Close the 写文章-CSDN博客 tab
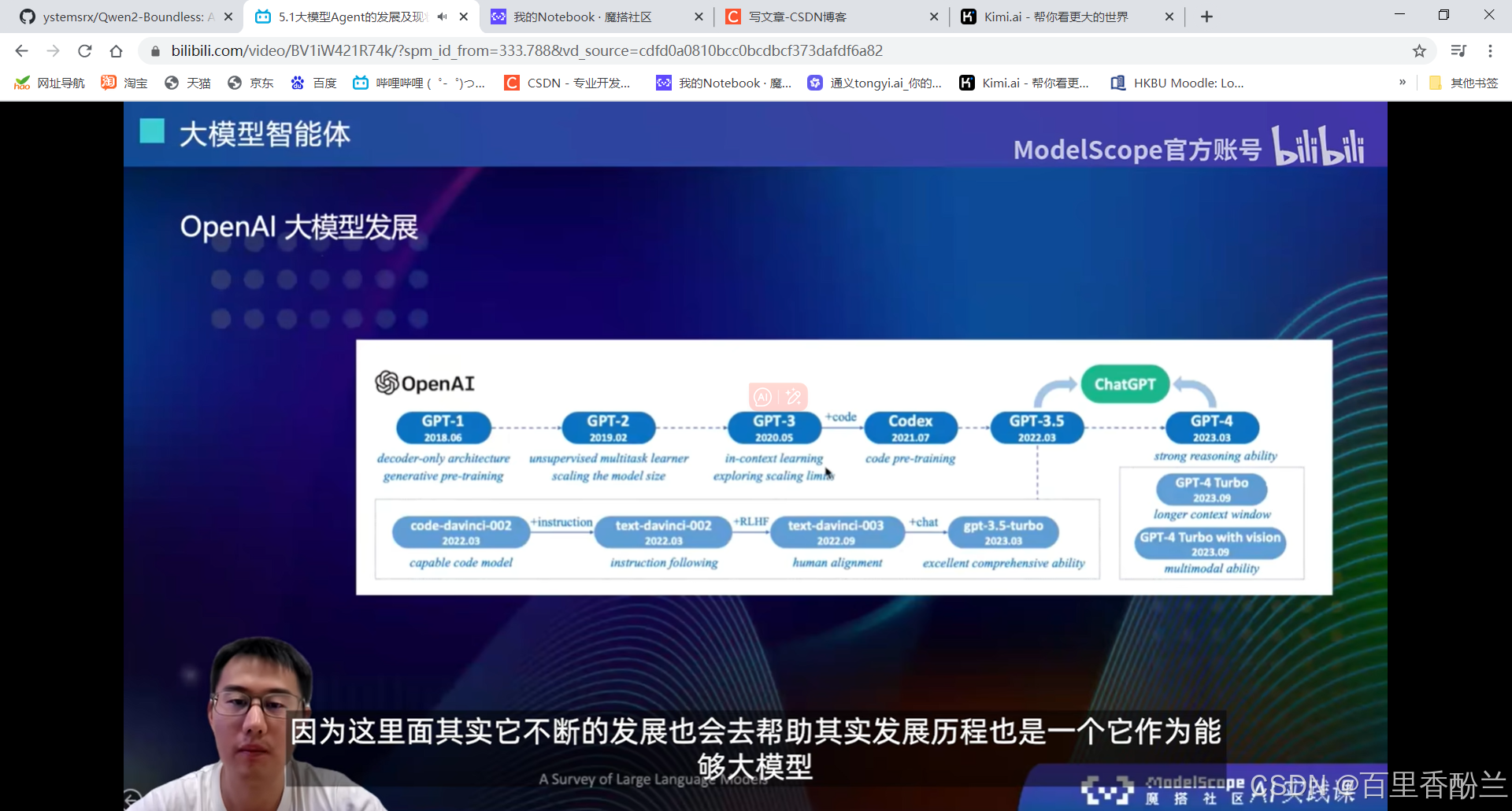The image size is (1512, 811). 934,17
